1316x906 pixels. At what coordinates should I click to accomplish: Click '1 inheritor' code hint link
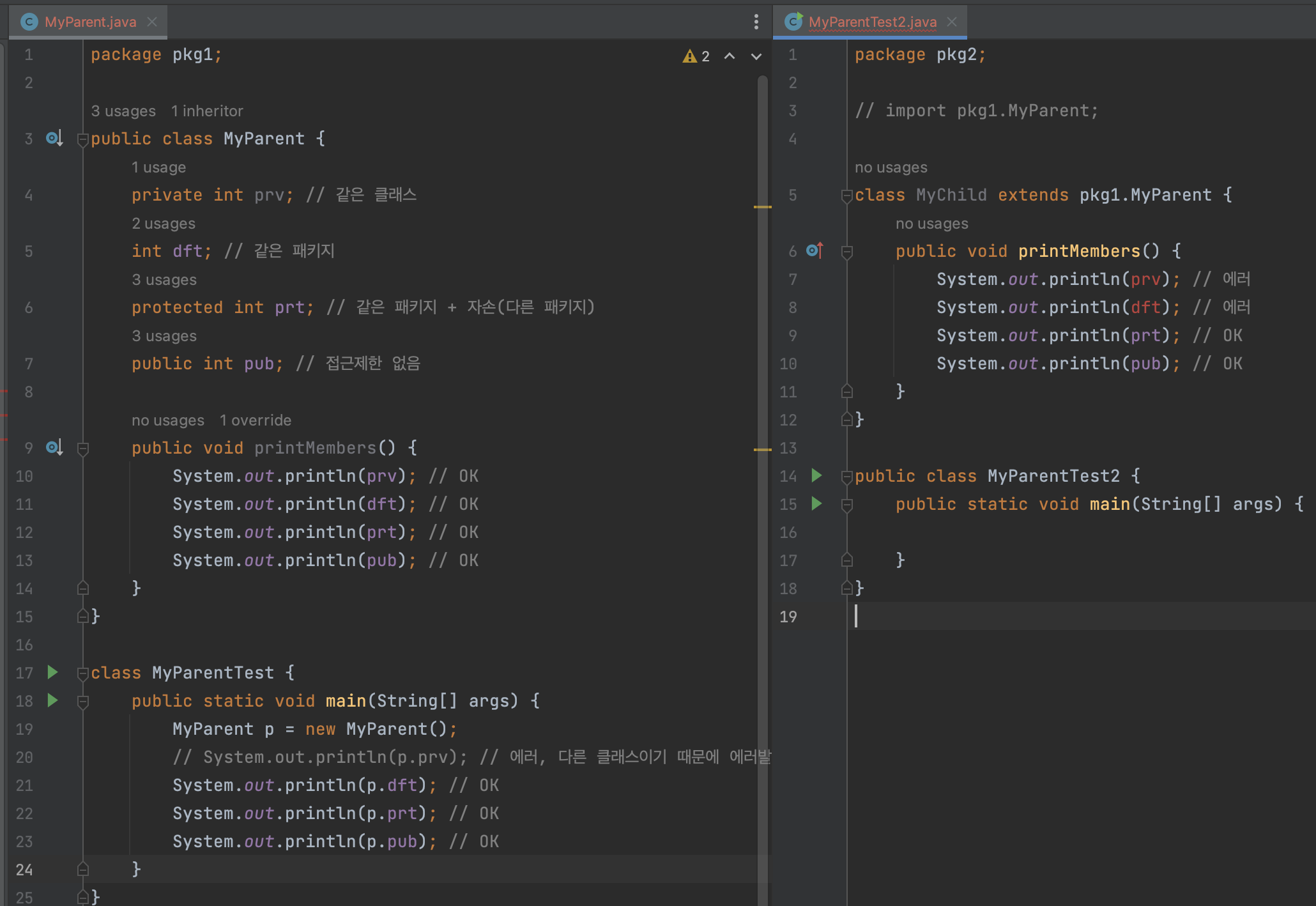click(x=207, y=111)
